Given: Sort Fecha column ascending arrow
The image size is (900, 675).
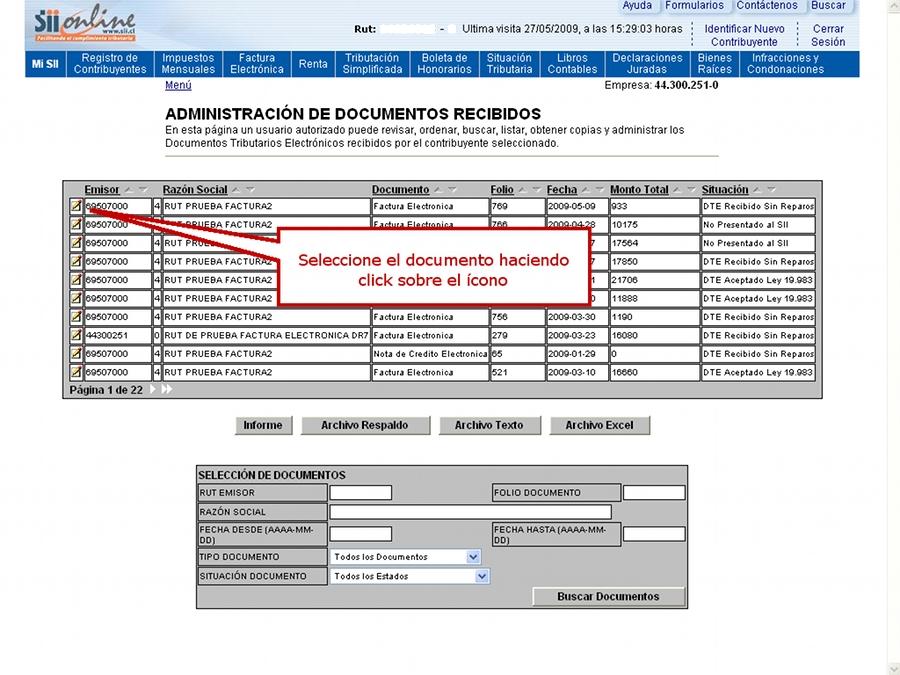Looking at the screenshot, I should [x=585, y=189].
